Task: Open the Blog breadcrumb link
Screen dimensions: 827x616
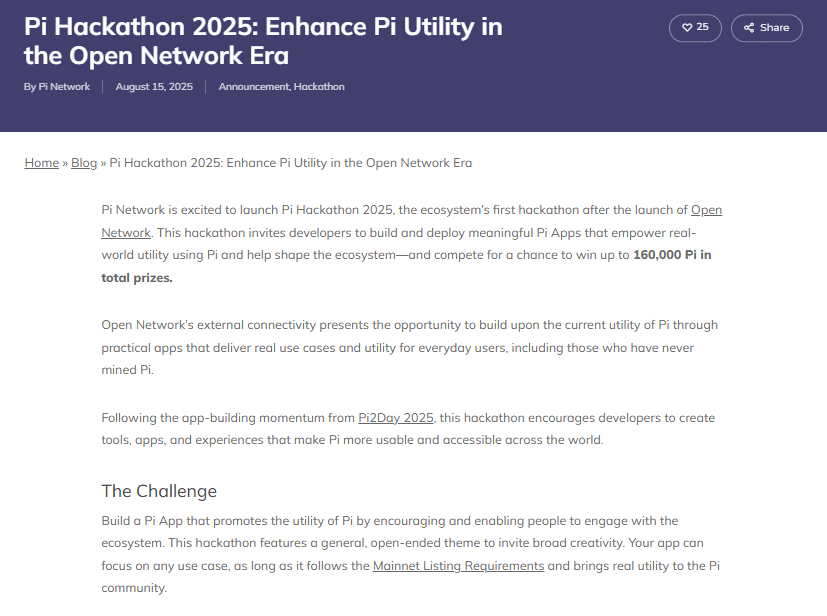Action: 84,163
